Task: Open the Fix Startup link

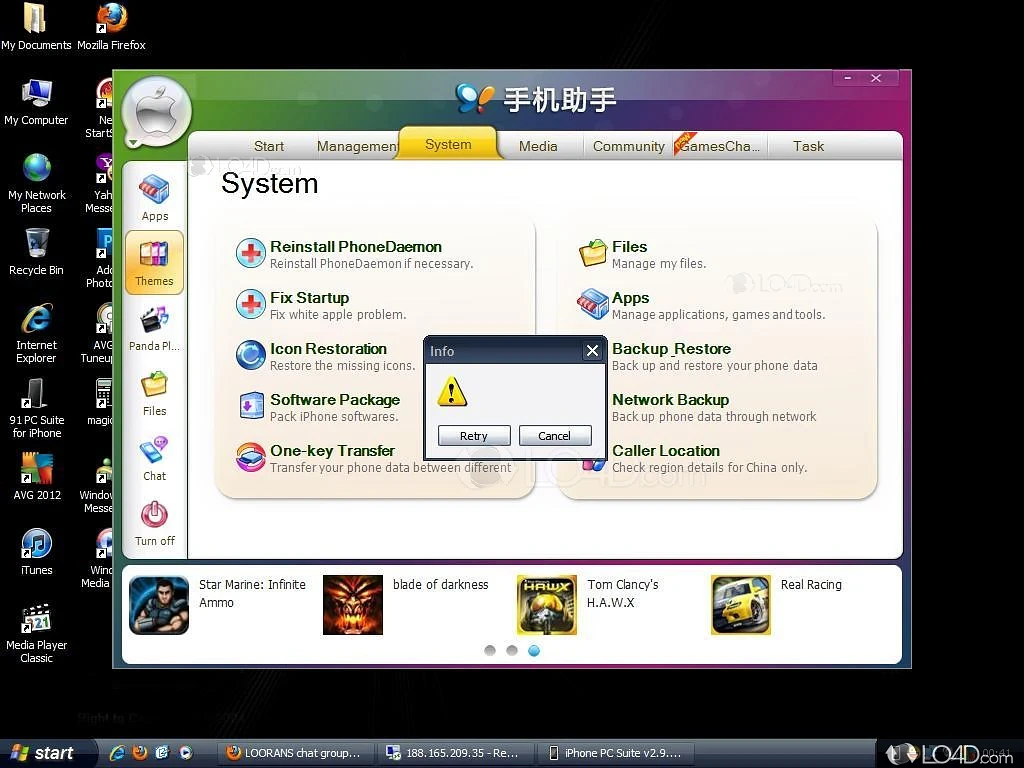Action: 310,298
